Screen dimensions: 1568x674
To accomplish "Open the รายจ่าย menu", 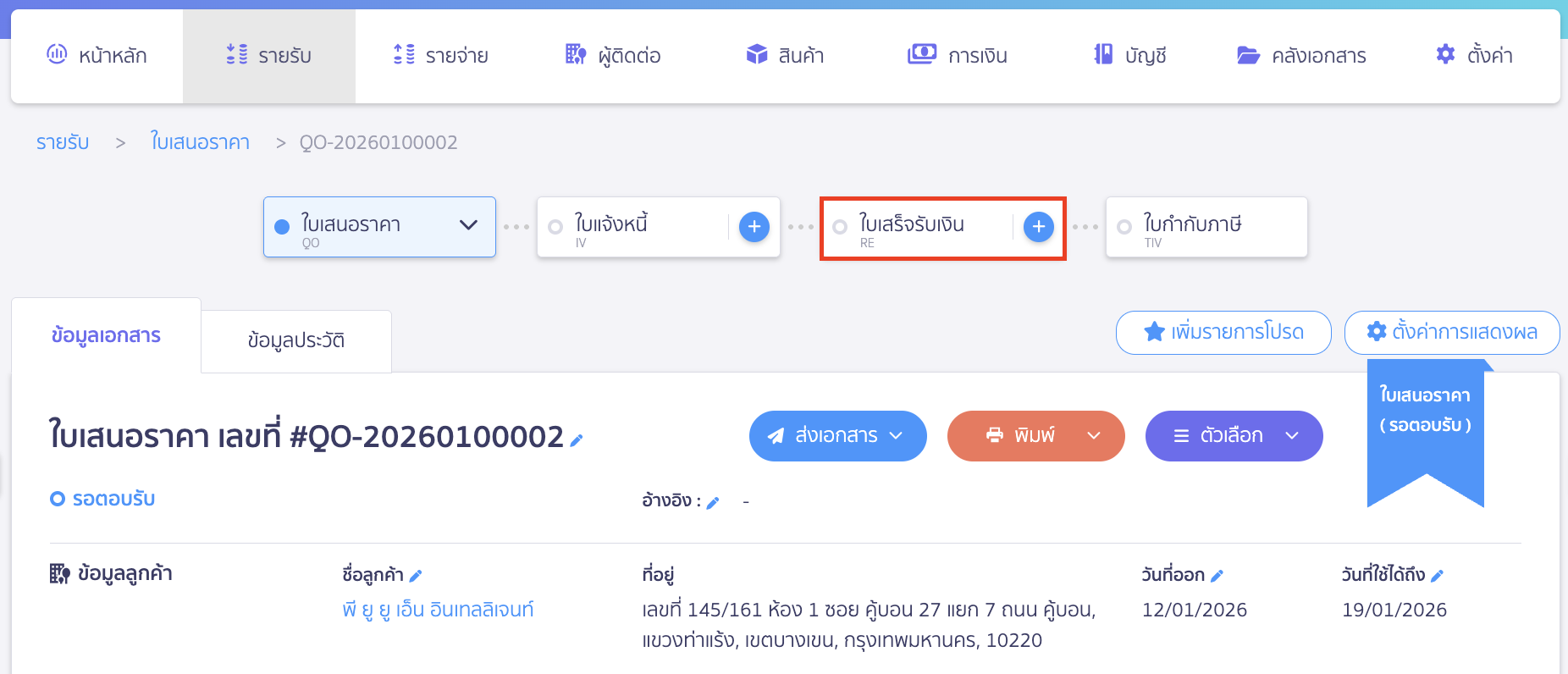I will (440, 56).
